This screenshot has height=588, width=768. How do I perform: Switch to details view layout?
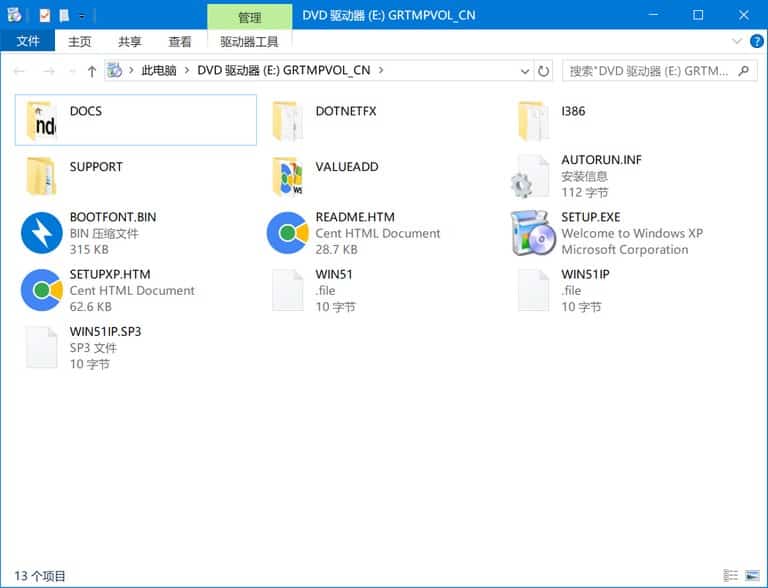(x=730, y=575)
